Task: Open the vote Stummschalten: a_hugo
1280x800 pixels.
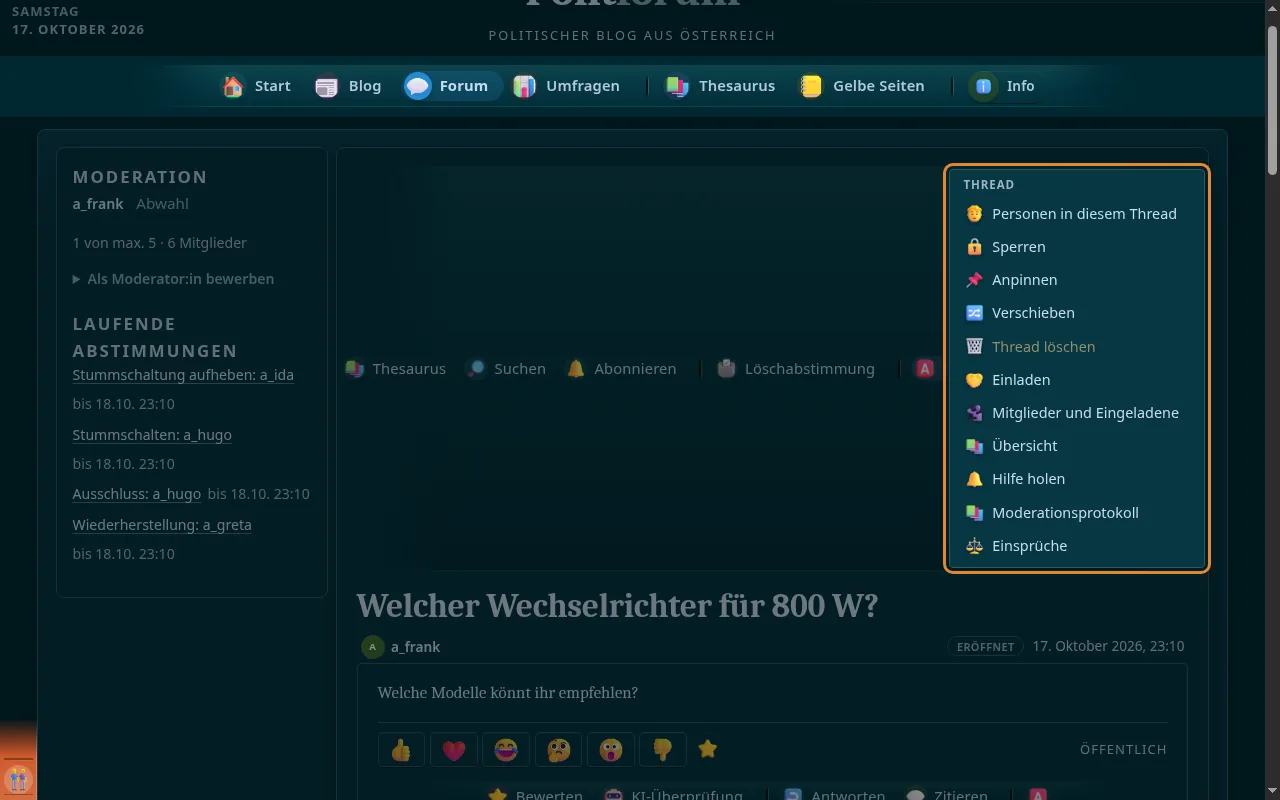Action: click(x=152, y=435)
